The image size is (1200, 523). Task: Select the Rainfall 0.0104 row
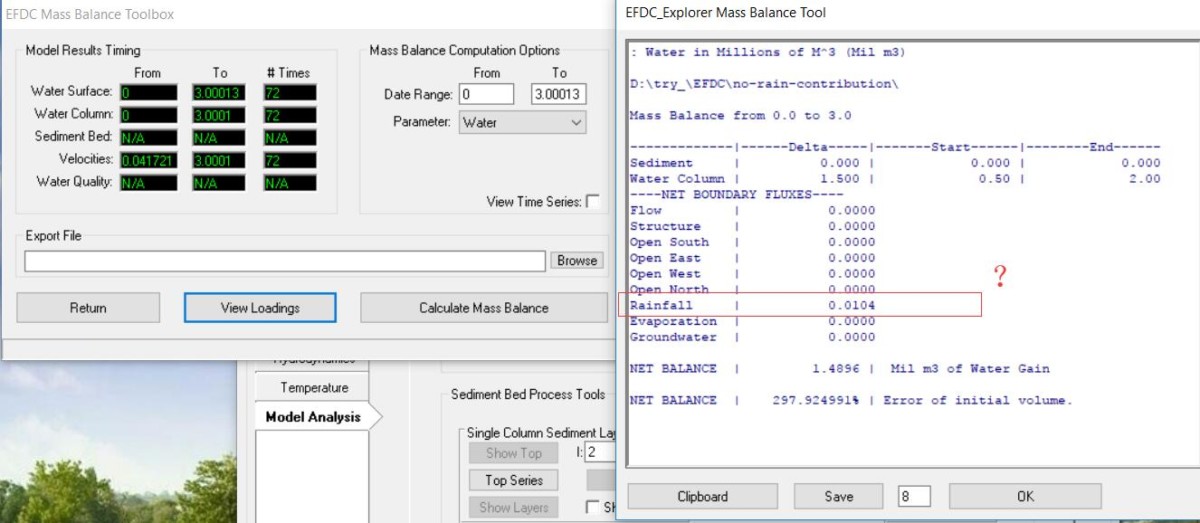coord(754,305)
